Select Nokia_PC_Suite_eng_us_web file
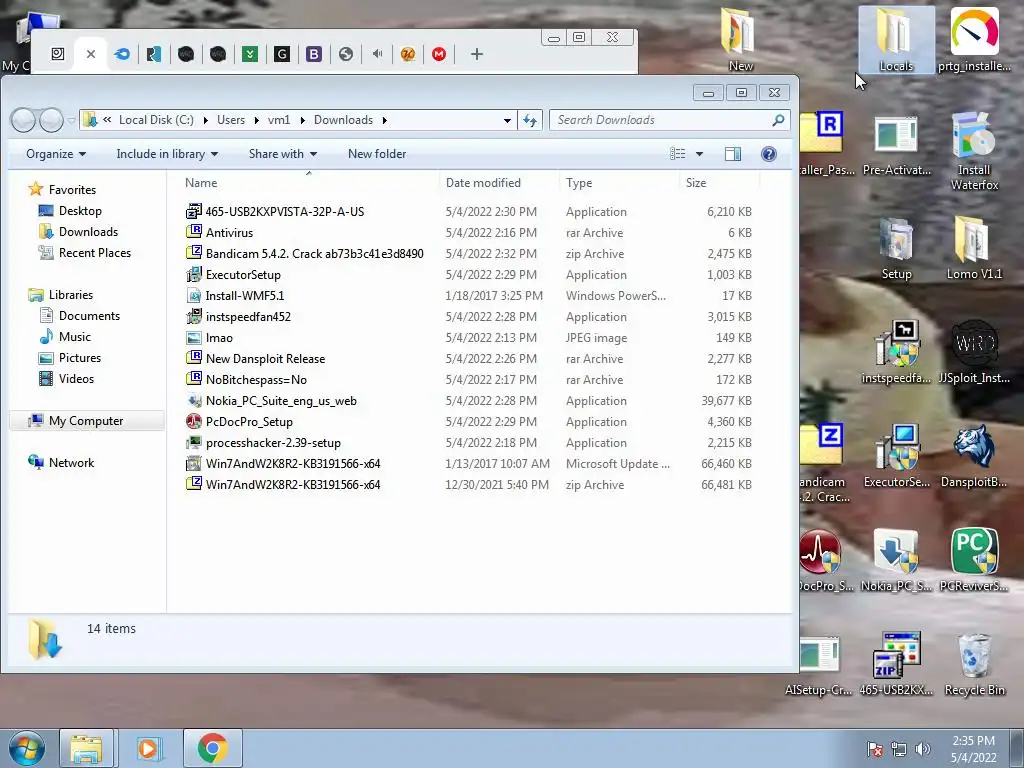 [x=281, y=401]
